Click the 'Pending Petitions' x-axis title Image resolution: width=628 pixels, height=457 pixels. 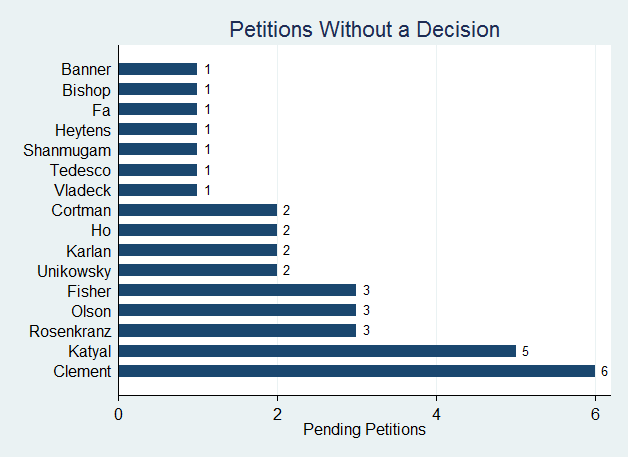tap(364, 430)
